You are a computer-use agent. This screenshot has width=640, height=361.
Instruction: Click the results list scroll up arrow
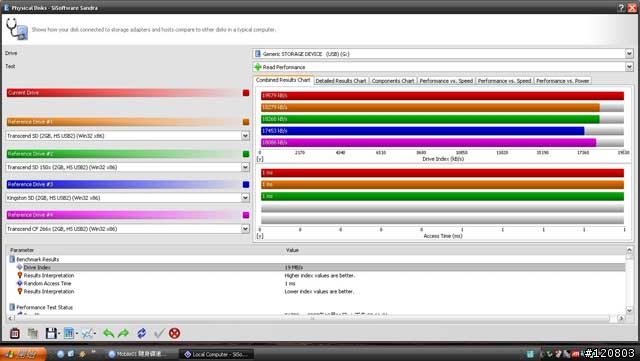click(629, 250)
